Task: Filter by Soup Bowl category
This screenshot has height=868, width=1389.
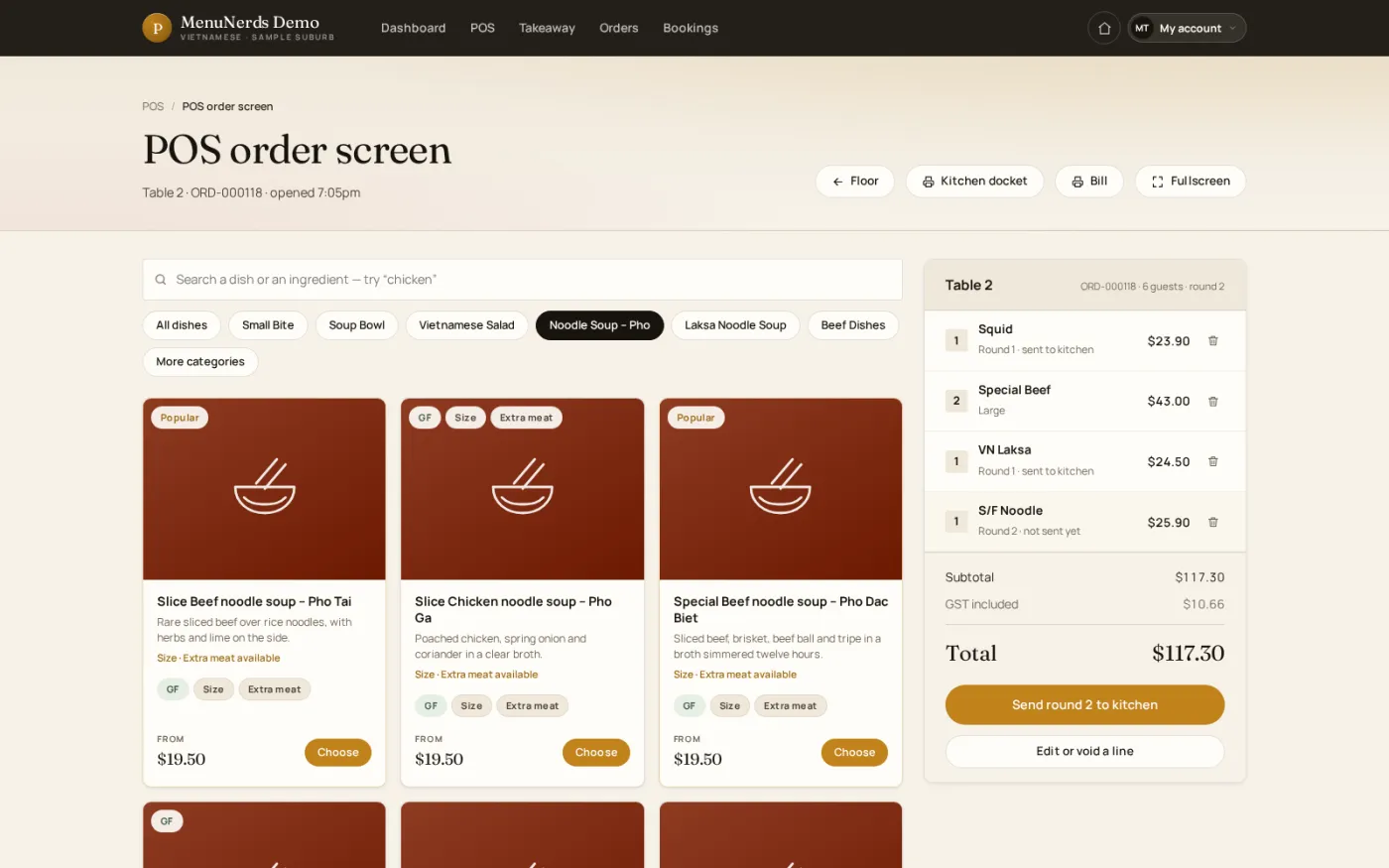Action: click(x=357, y=325)
